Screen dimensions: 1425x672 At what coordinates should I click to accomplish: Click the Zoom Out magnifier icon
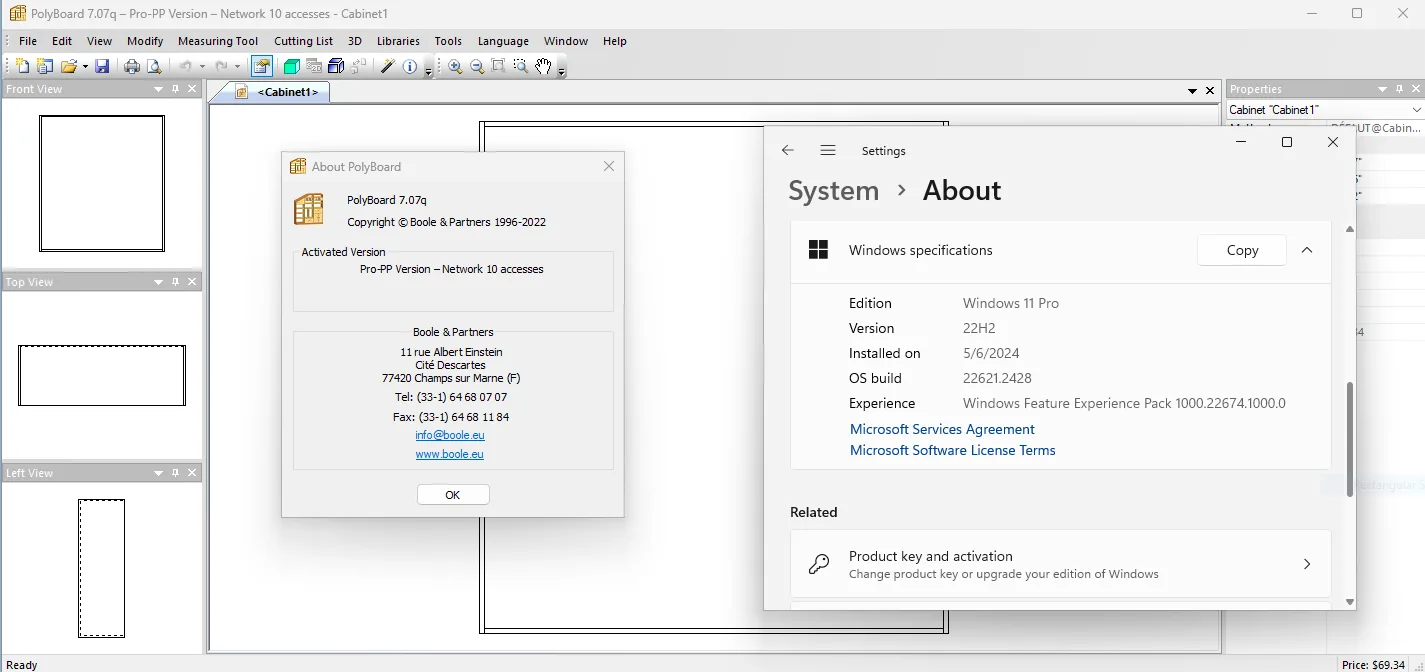[477, 66]
